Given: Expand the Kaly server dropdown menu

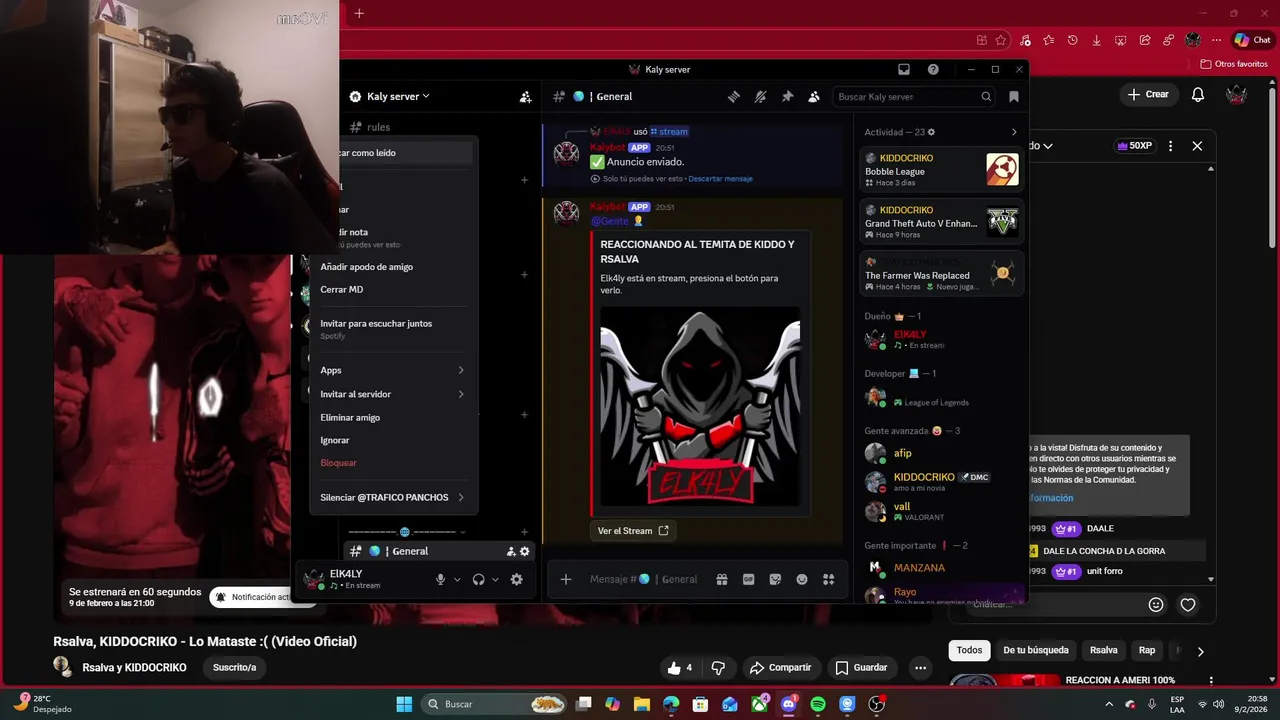Looking at the screenshot, I should pyautogui.click(x=398, y=96).
